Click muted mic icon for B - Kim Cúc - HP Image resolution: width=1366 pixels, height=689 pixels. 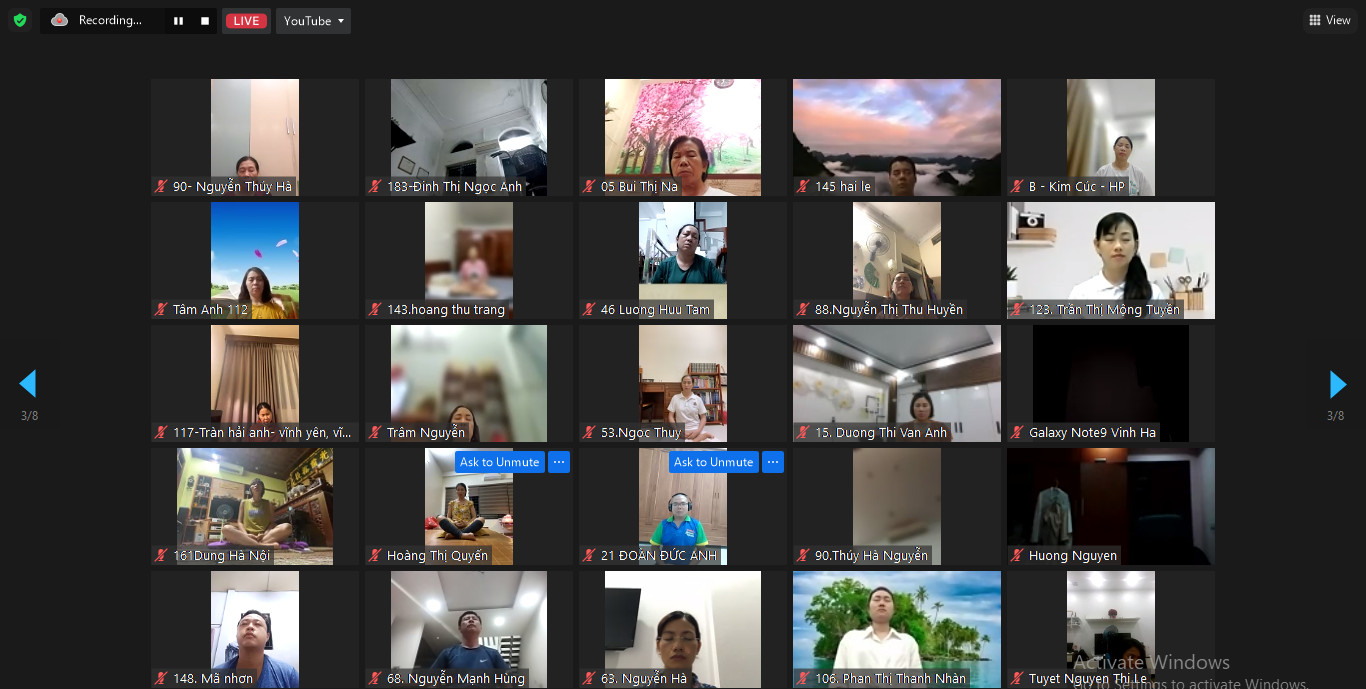click(x=1017, y=187)
